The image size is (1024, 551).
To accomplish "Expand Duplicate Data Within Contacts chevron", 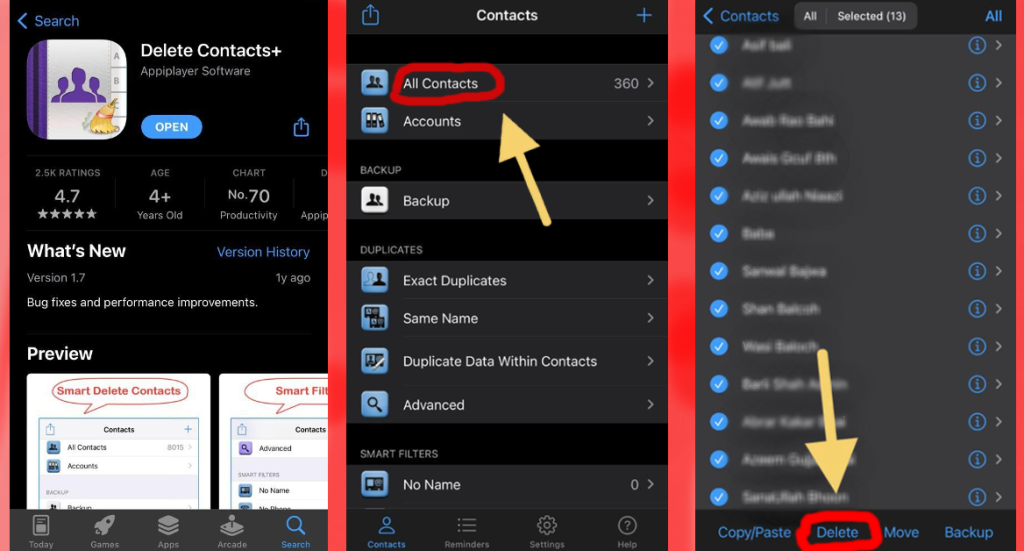I will tap(650, 361).
